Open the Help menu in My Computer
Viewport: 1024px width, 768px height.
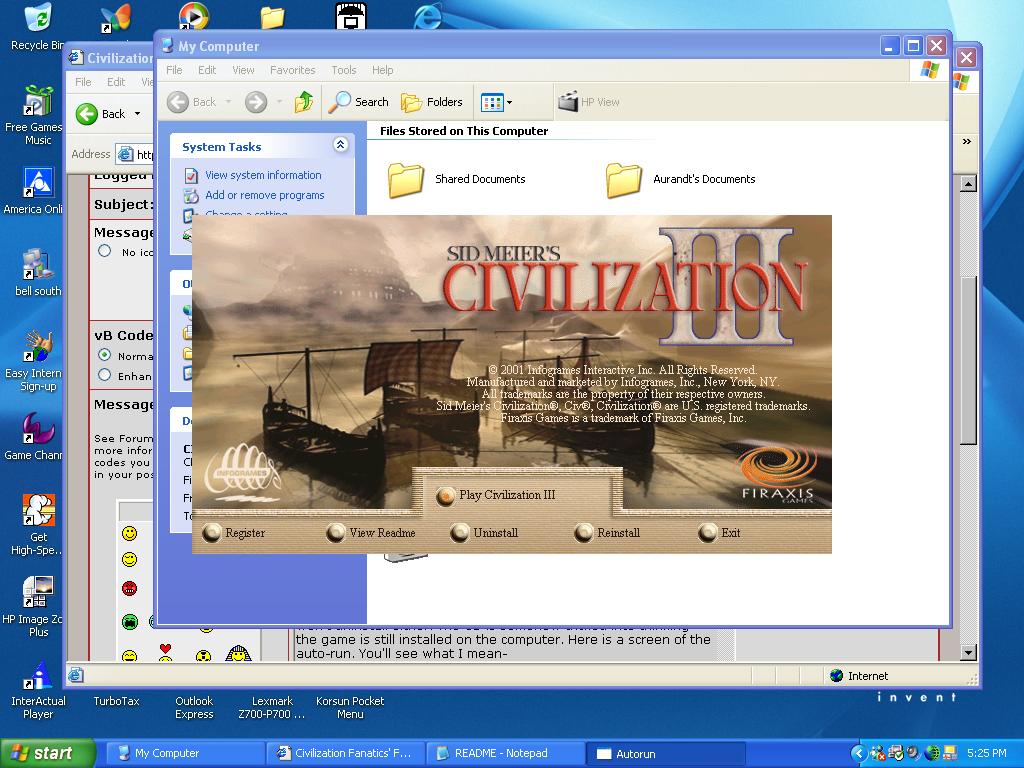pos(383,70)
